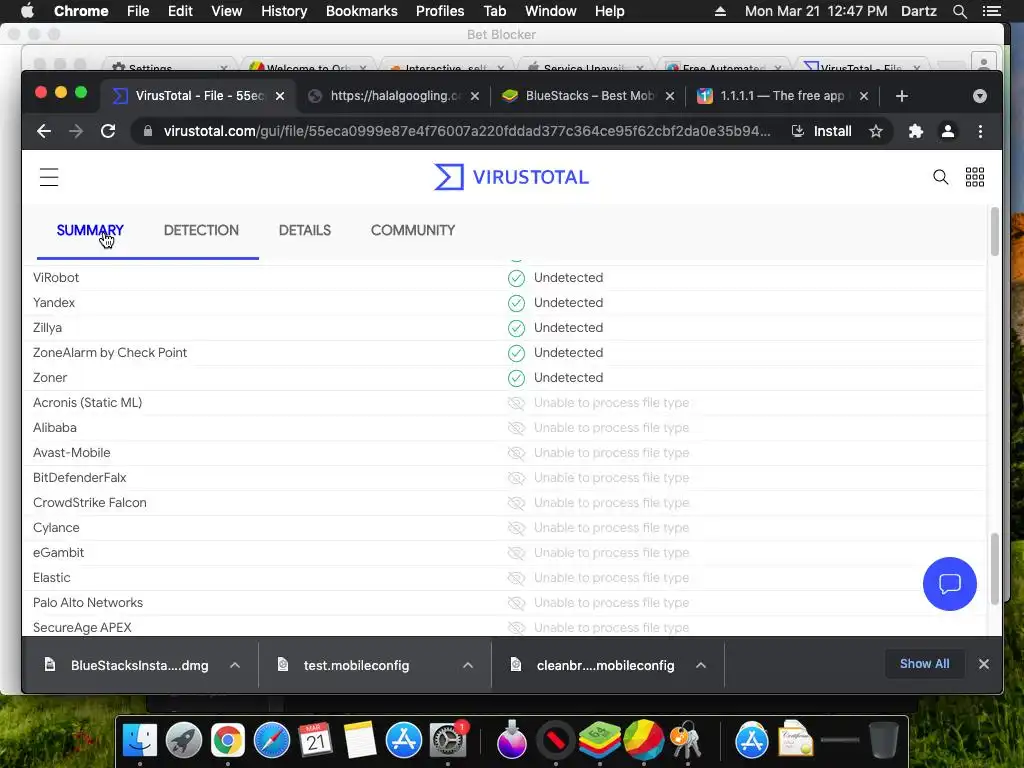Expand options for cleanbr mobileconfig download

pos(701,665)
